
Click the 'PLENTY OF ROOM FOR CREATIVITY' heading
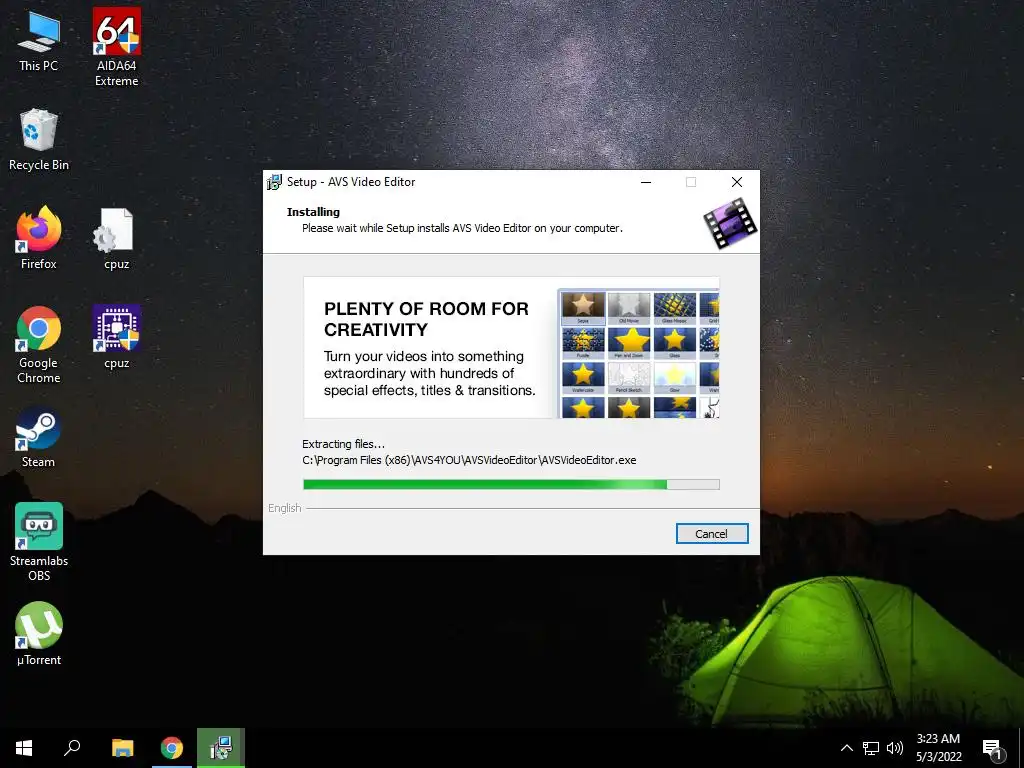(426, 319)
